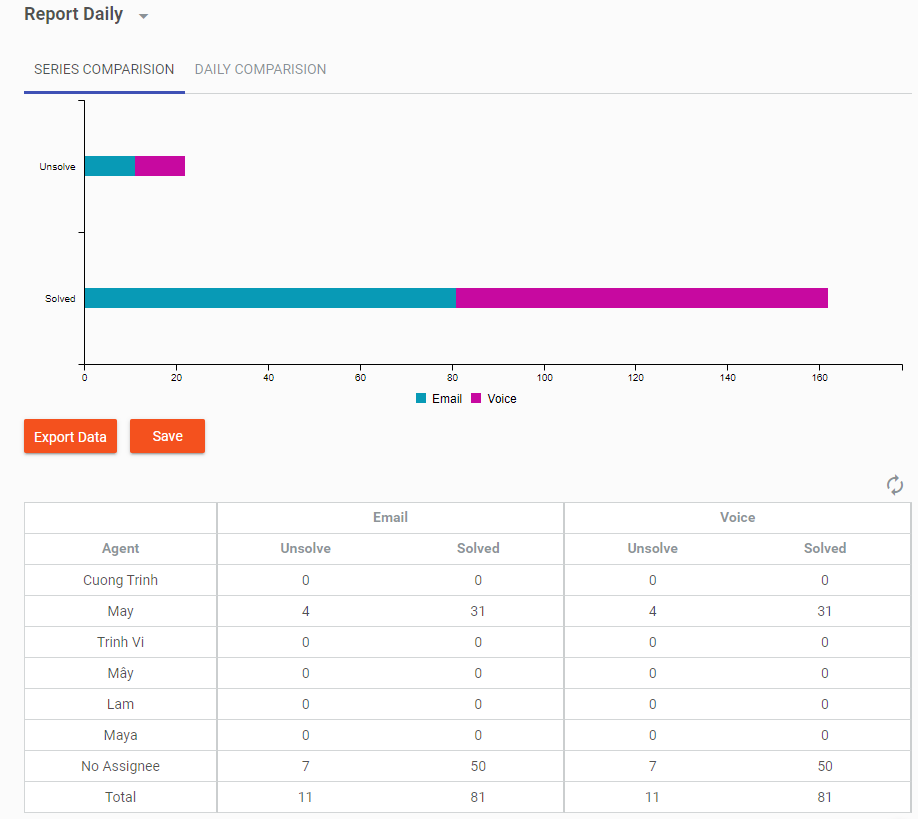918x819 pixels.
Task: Click the Email segment of the Solved bar
Action: (x=270, y=298)
